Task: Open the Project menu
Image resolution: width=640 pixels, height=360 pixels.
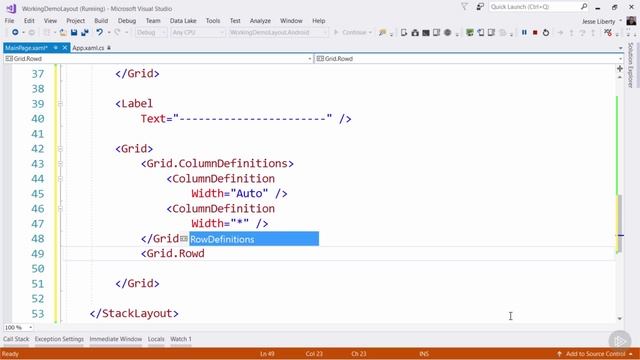Action: pyautogui.click(x=76, y=20)
